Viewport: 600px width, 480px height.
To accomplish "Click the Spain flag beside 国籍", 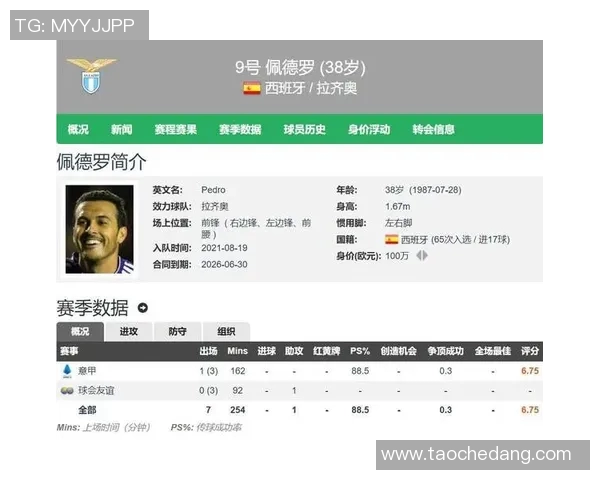I will click(x=391, y=240).
